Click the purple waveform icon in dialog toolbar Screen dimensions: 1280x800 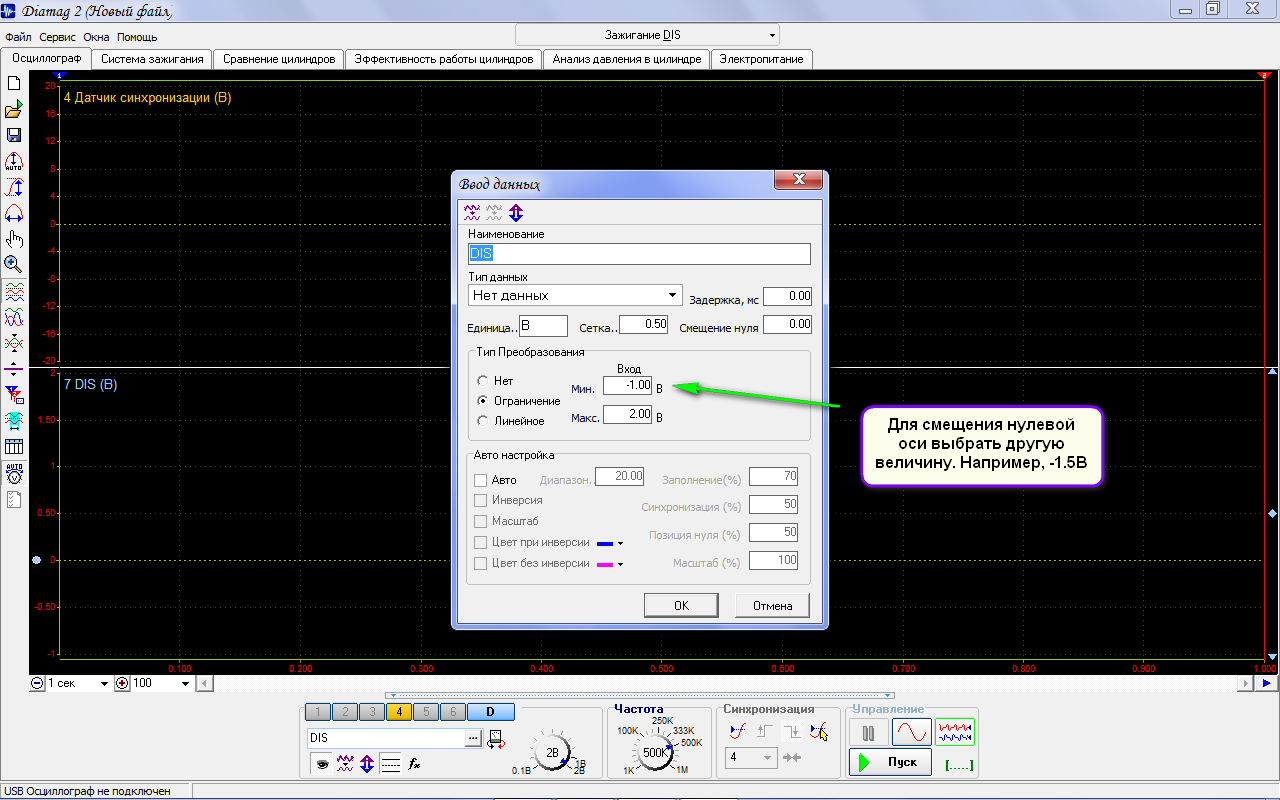[x=471, y=212]
